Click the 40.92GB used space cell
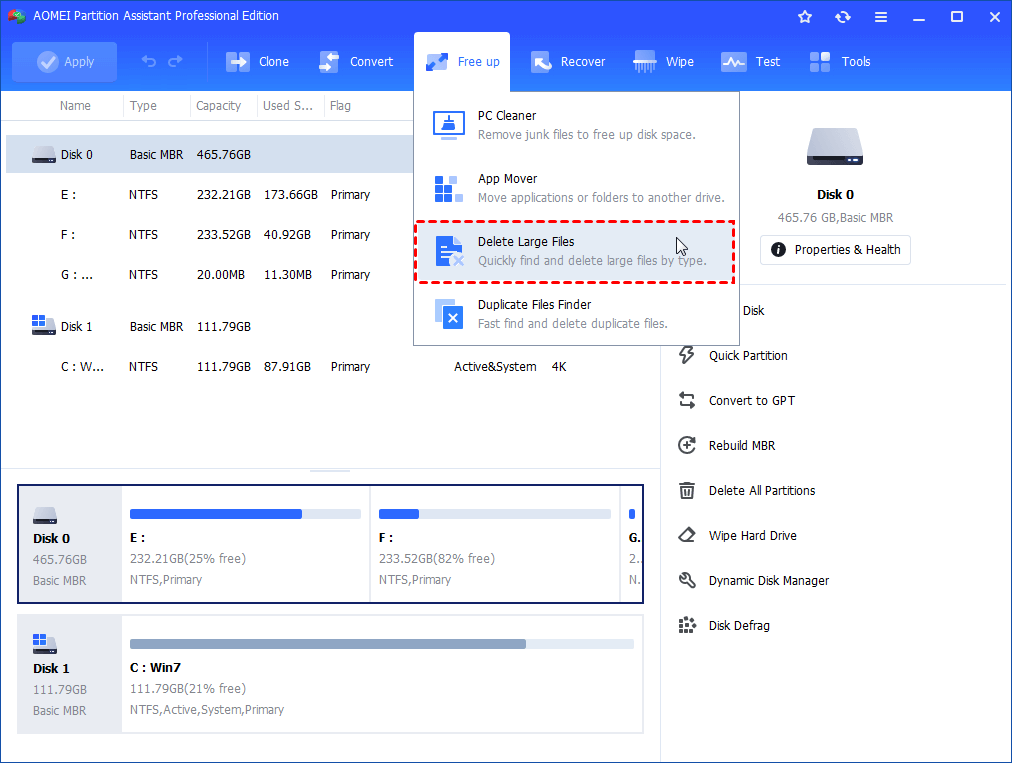This screenshot has width=1012, height=763. [x=287, y=235]
